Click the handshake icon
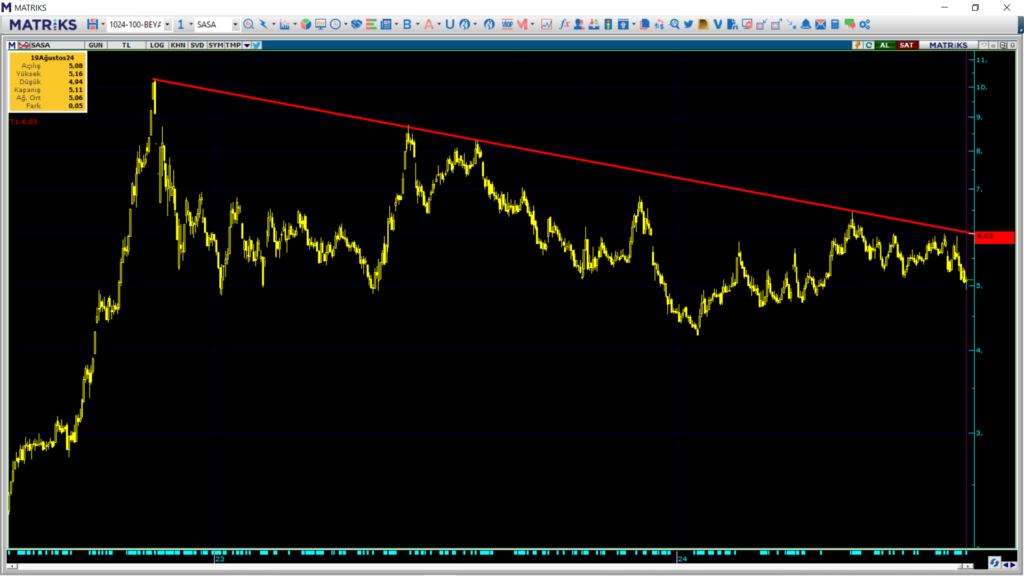 click(x=357, y=24)
